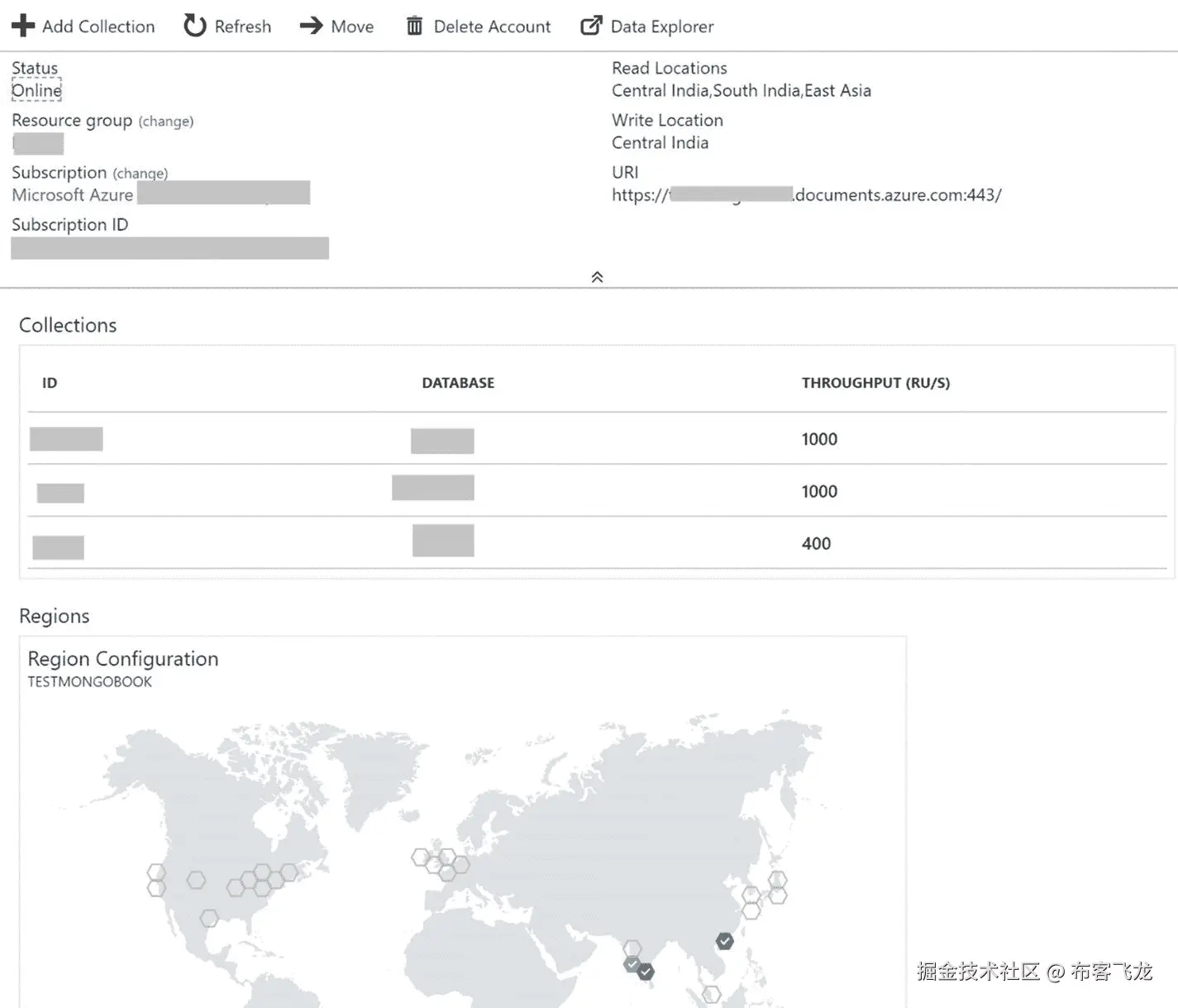
Task: Toggle the dark checked South India hexagon
Action: point(646,972)
